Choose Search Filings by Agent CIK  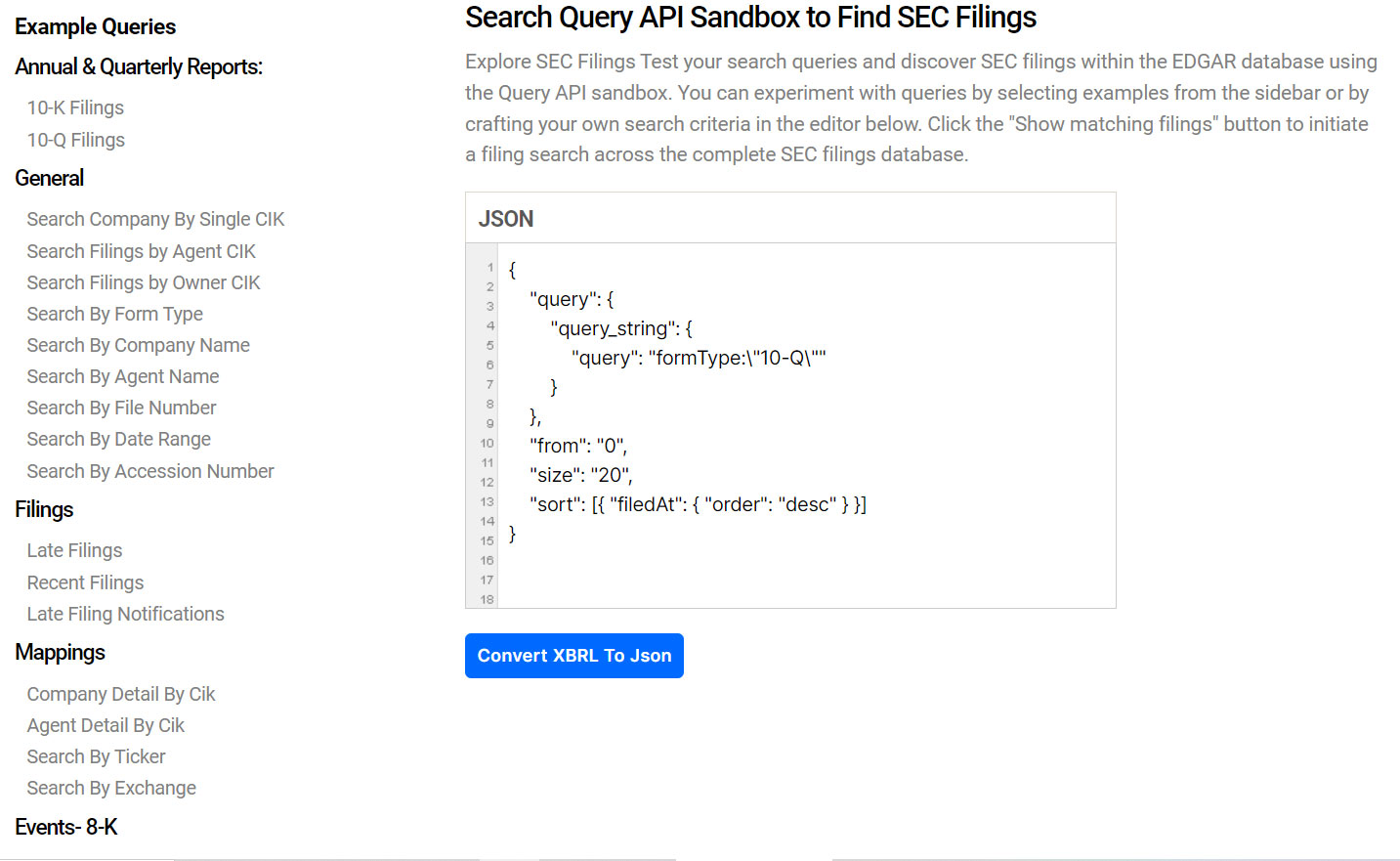pyautogui.click(x=141, y=251)
